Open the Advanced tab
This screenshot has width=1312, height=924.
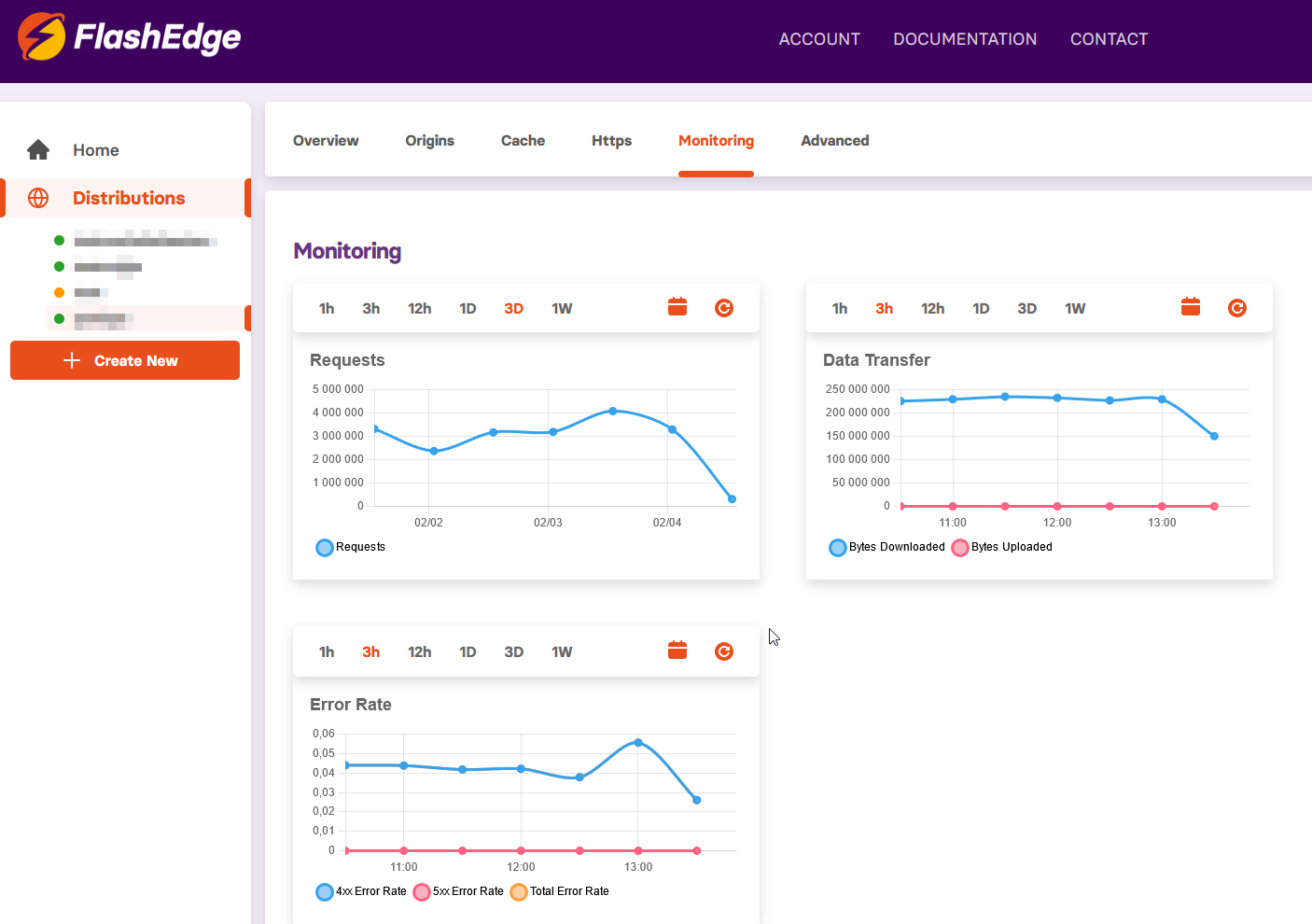834,141
